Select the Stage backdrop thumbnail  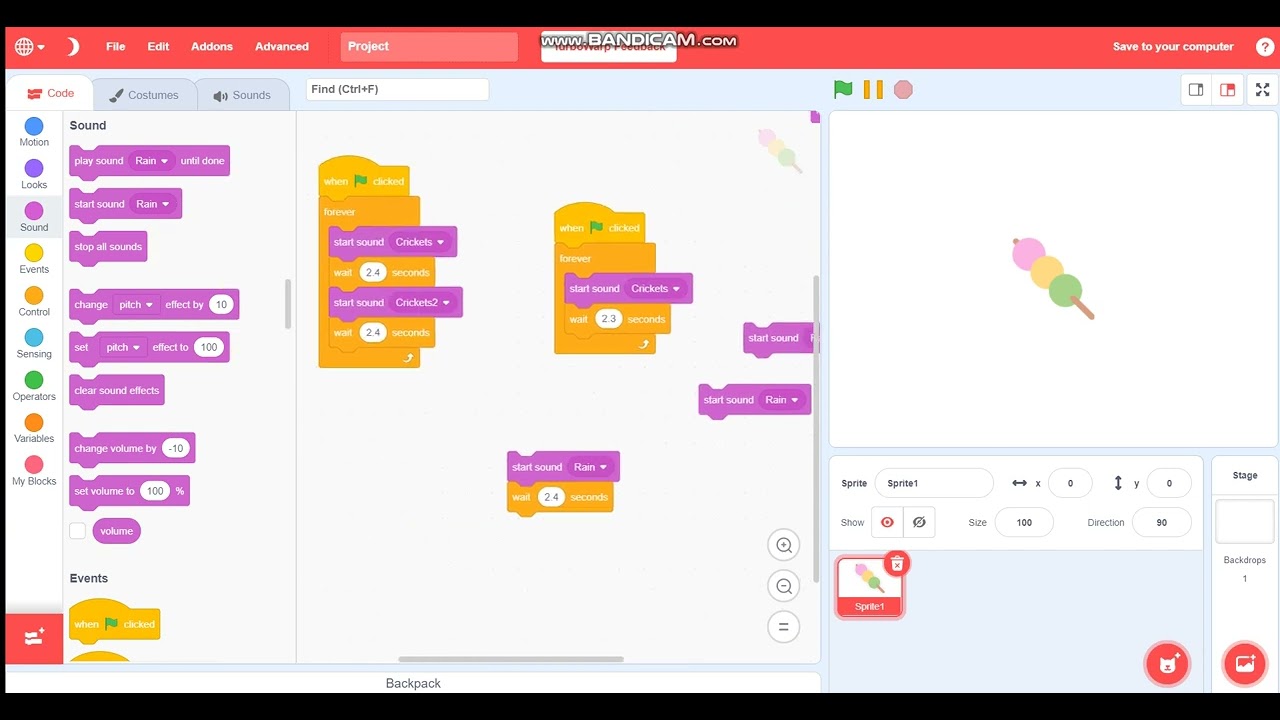tap(1245, 522)
